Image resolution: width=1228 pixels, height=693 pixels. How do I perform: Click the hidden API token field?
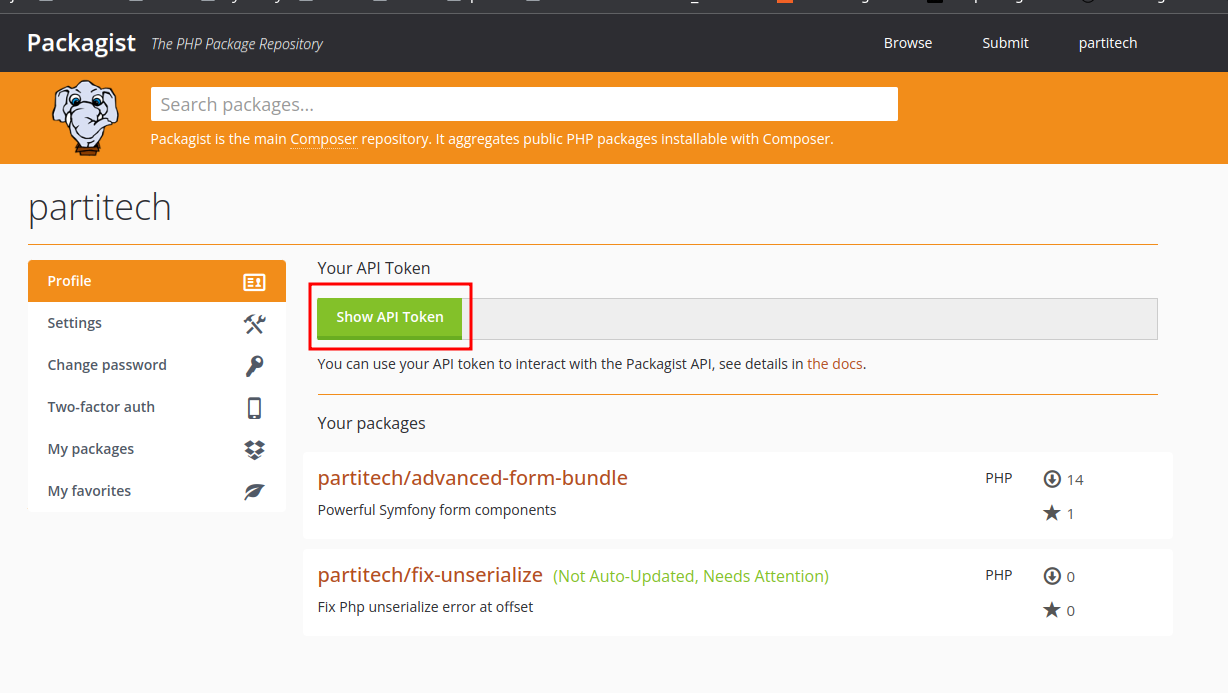pos(810,318)
